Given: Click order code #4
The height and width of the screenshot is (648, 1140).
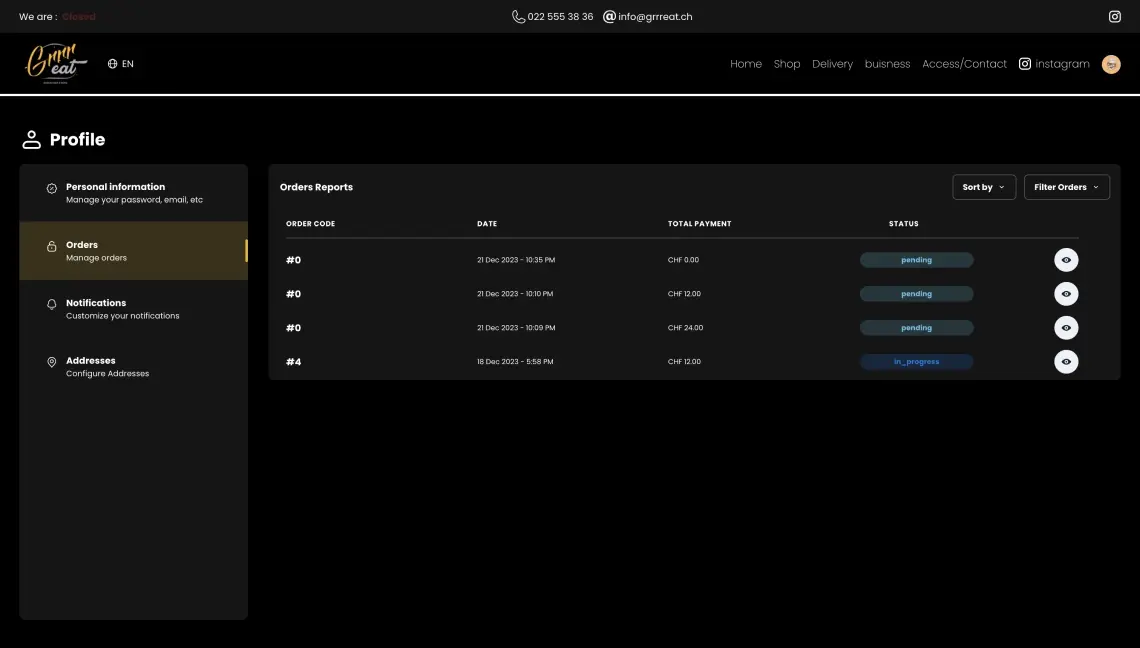Looking at the screenshot, I should (294, 361).
